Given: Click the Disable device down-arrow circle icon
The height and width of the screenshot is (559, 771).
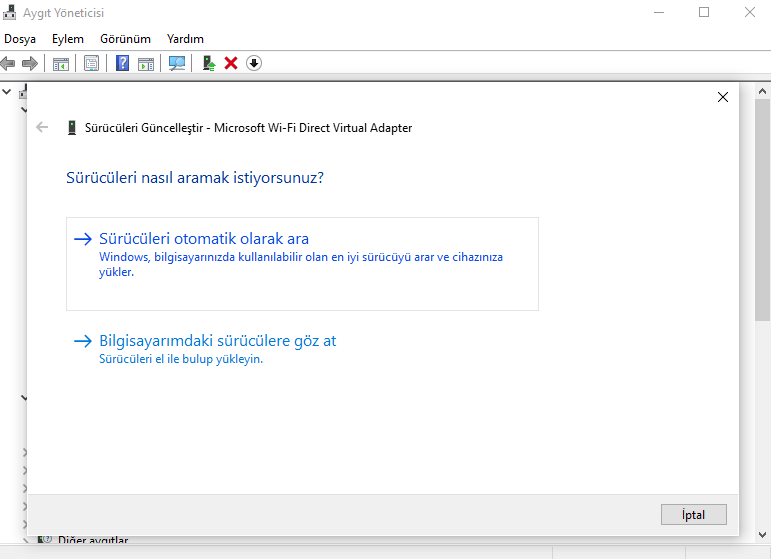Looking at the screenshot, I should click(254, 63).
